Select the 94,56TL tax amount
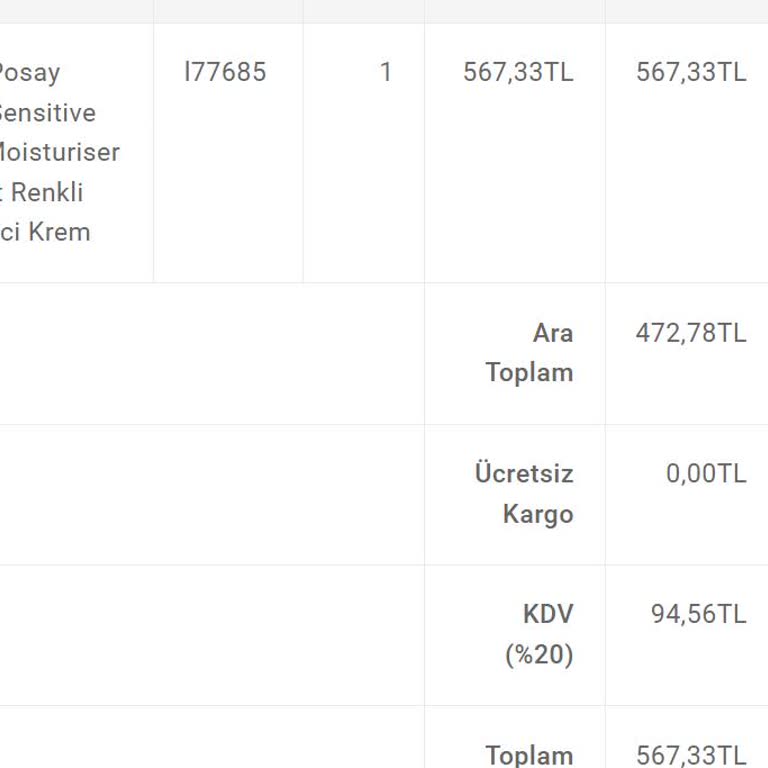The height and width of the screenshot is (768, 768). point(698,614)
